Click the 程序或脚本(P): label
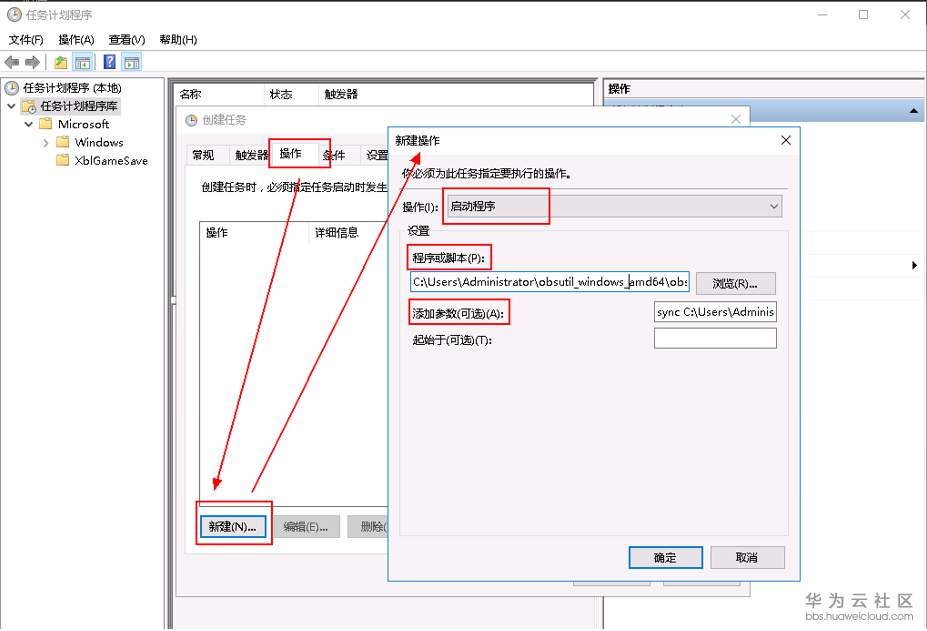927x631 pixels. tap(448, 258)
